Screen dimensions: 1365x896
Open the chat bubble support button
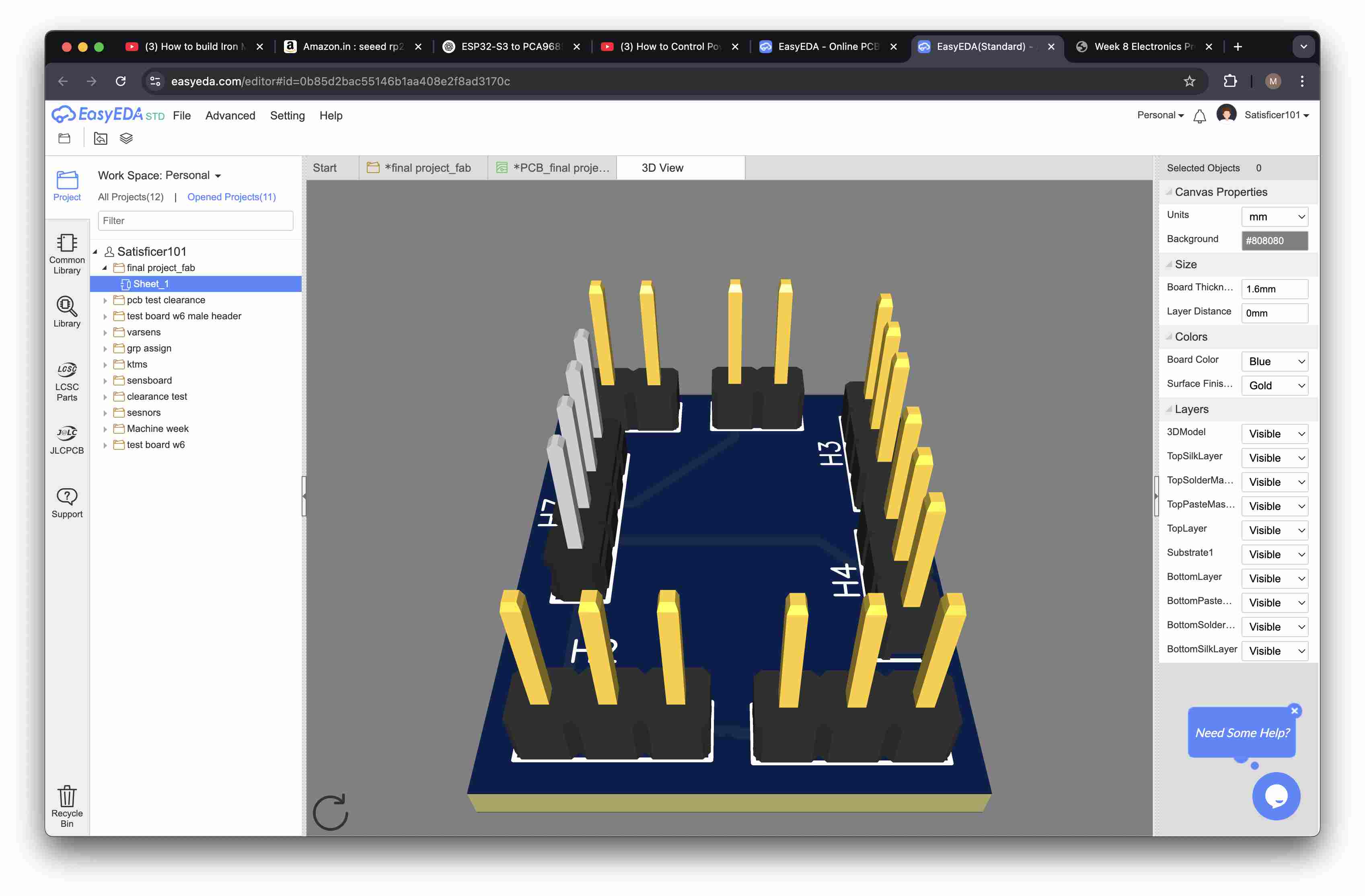tap(1276, 796)
